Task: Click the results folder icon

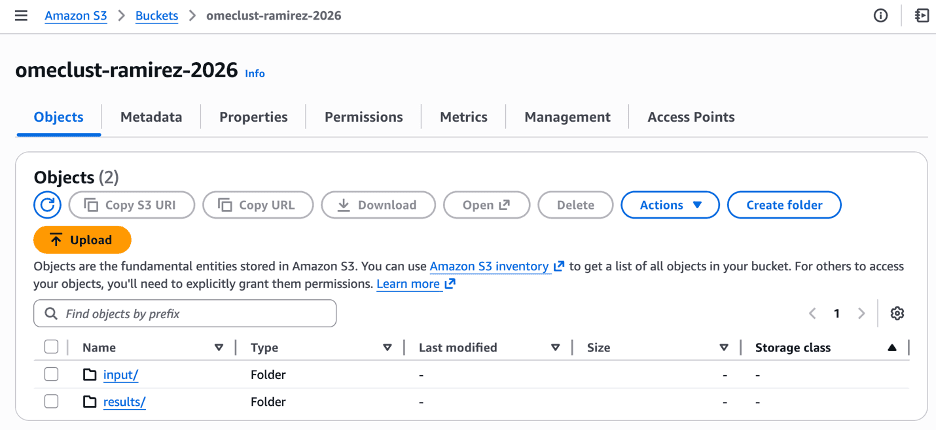Action: [90, 402]
